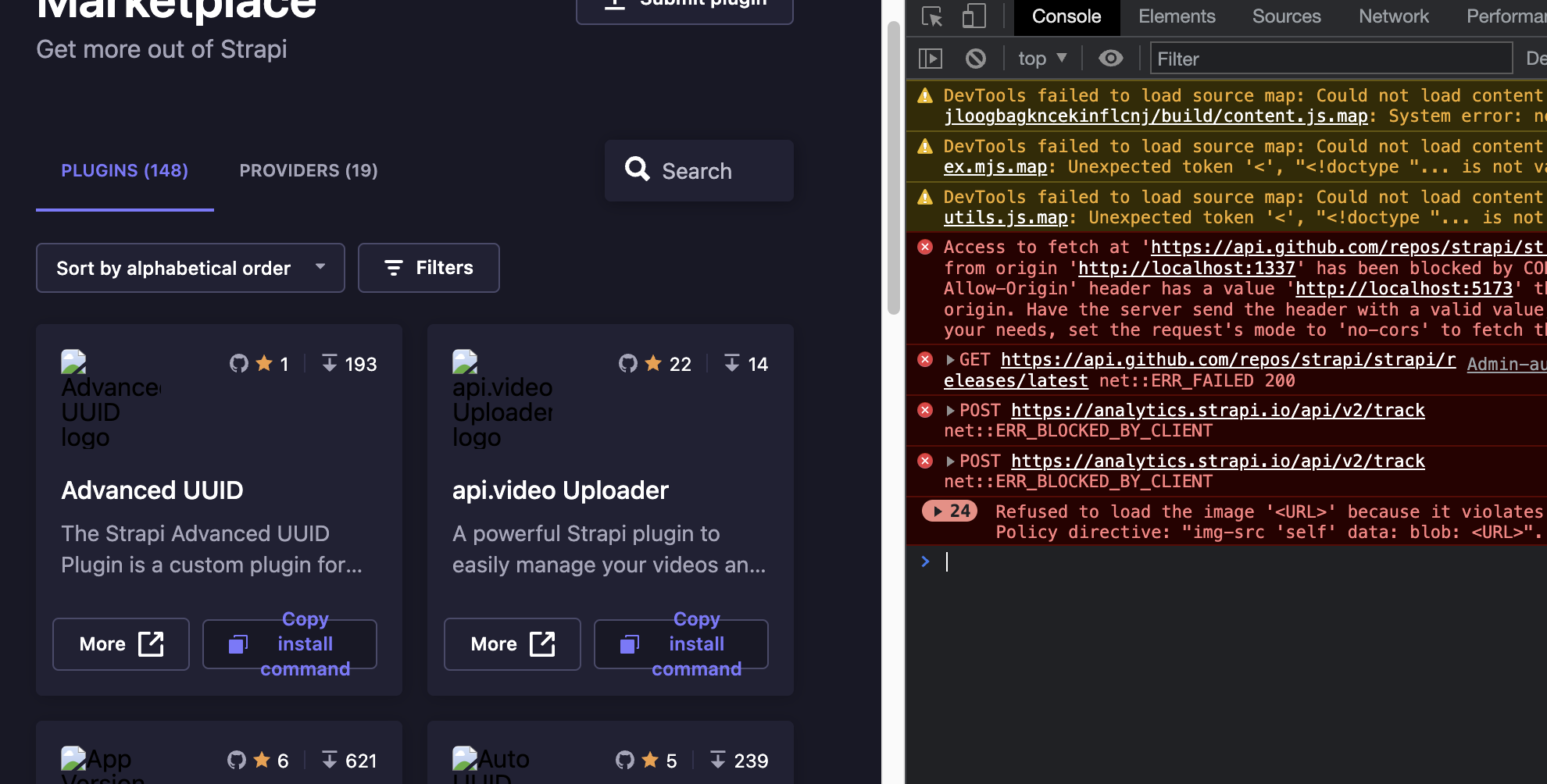Expand the first POST analytics track error
Viewport: 1547px width, 784px height.
tap(950, 411)
